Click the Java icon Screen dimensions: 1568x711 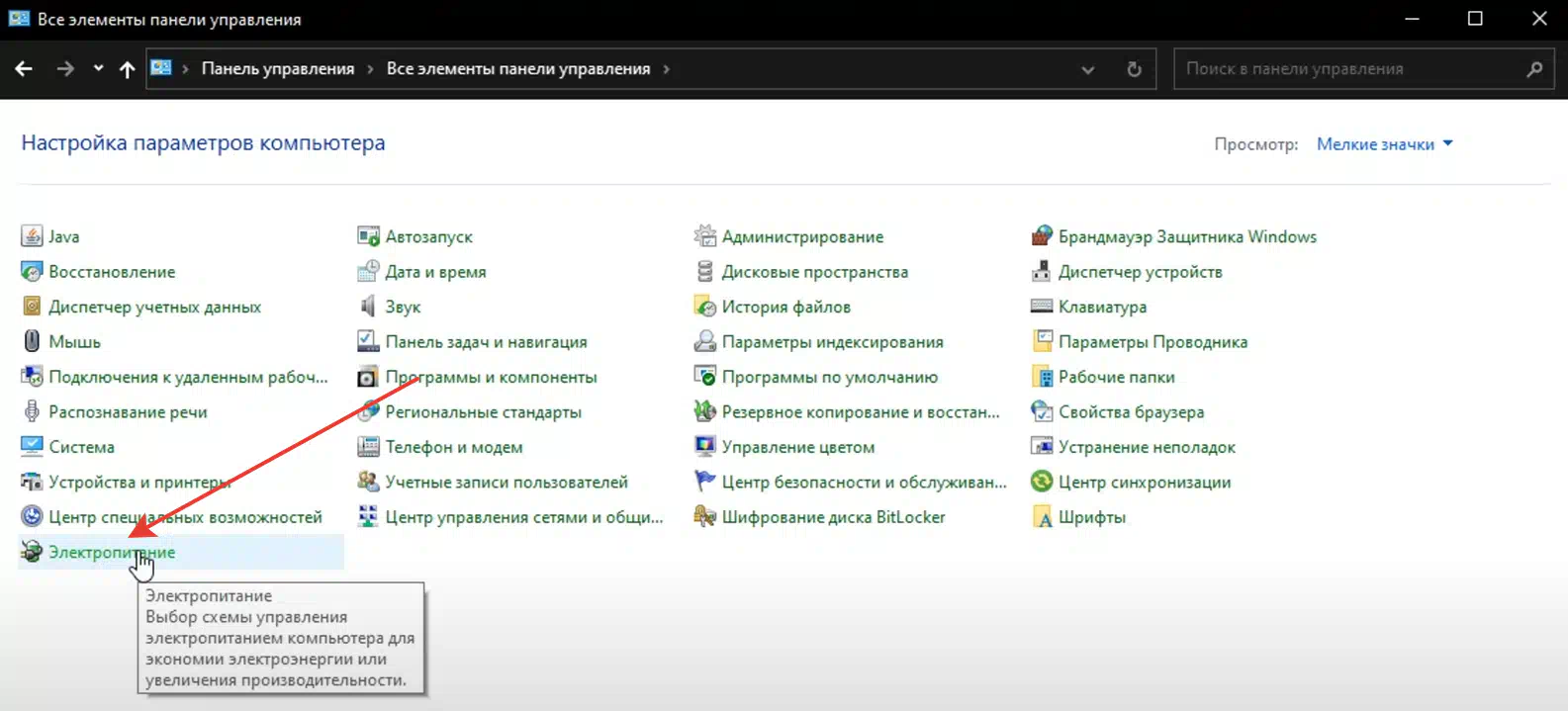point(32,236)
